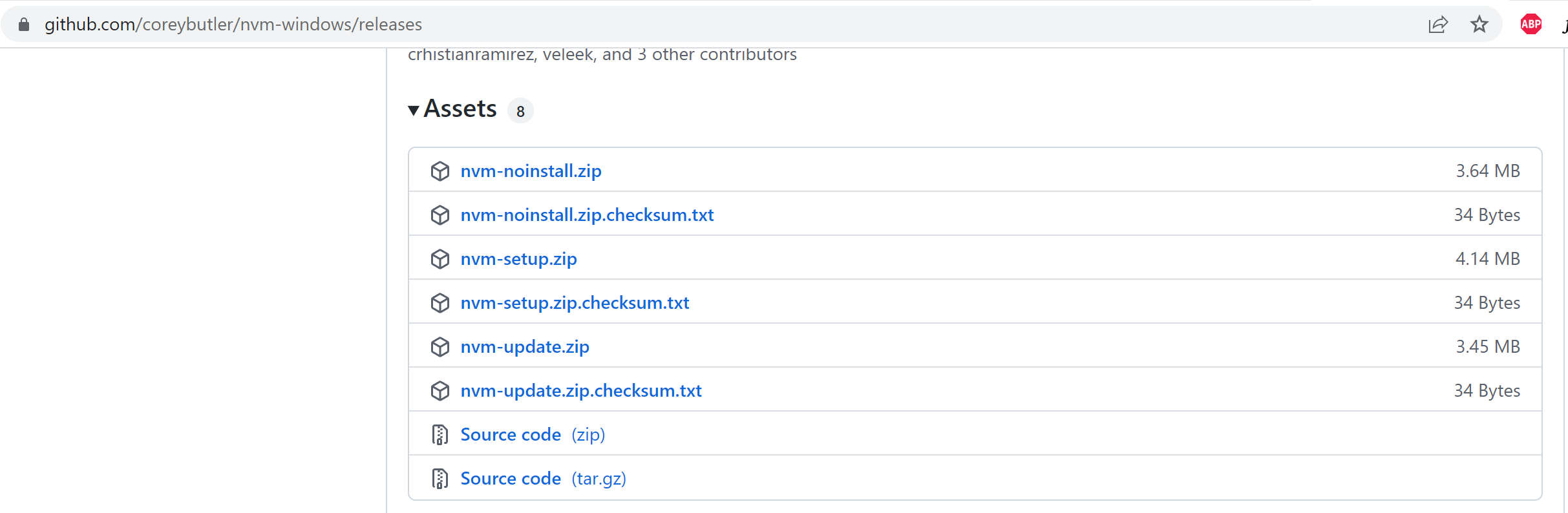Screen dimensions: 1568x513
Task: Click 34 Bytes in nvm-update.zip.checksum.txt row
Action: 1487,391
